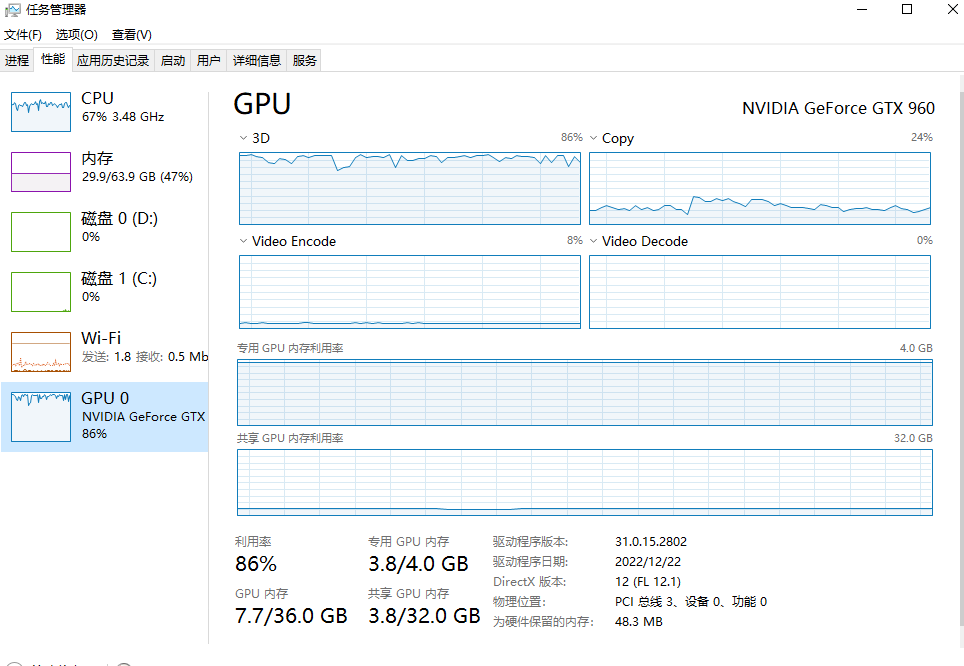Go to the 启动 tab

(173, 61)
